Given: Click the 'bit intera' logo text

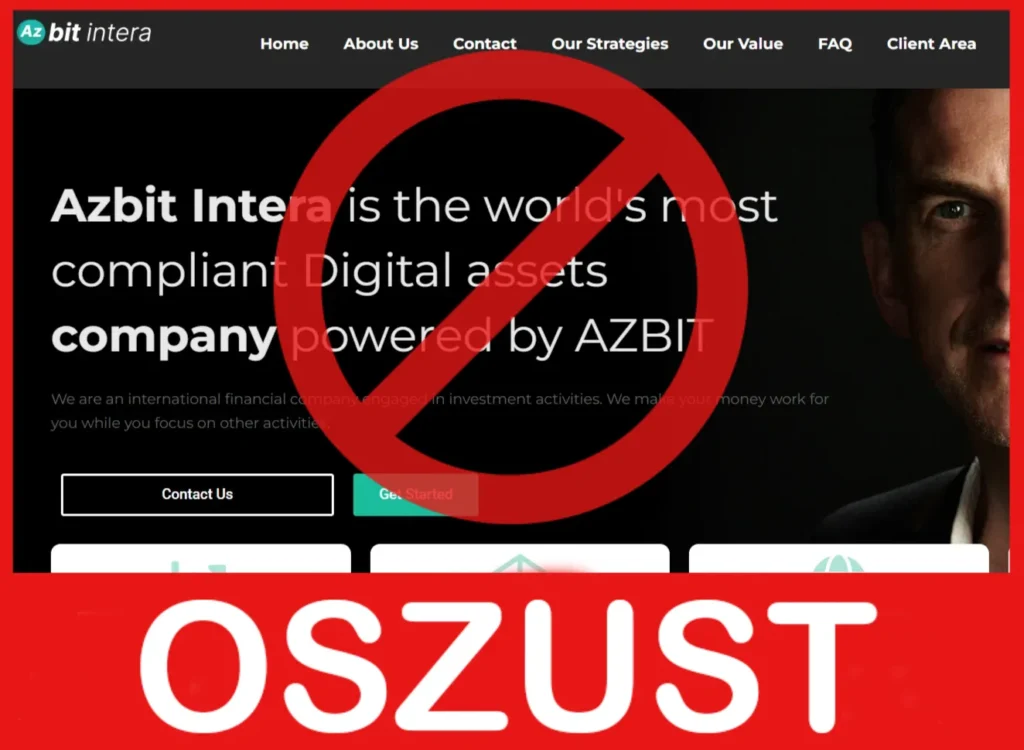Looking at the screenshot, I should [x=99, y=32].
